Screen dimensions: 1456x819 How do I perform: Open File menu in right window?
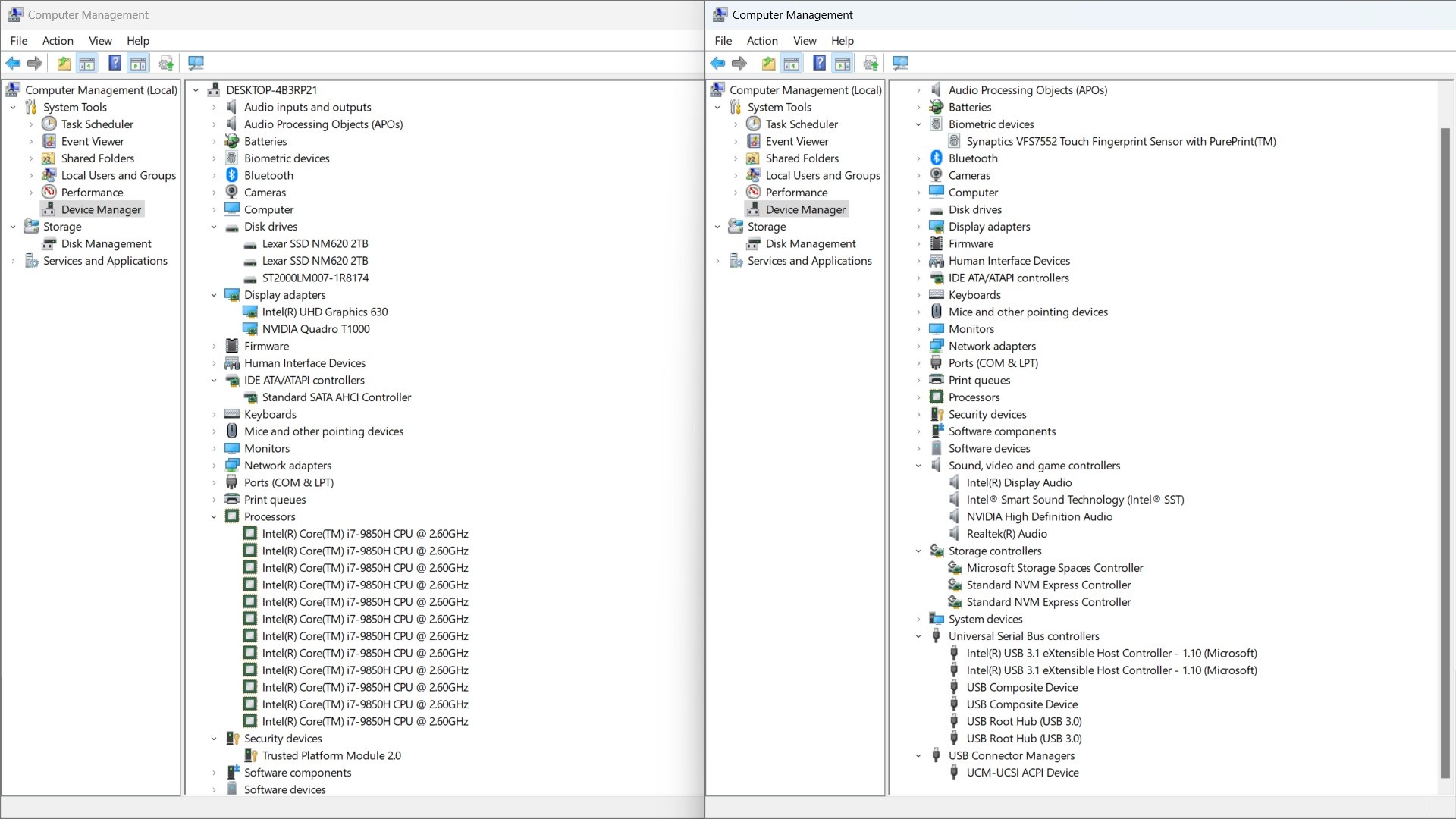pyautogui.click(x=723, y=41)
